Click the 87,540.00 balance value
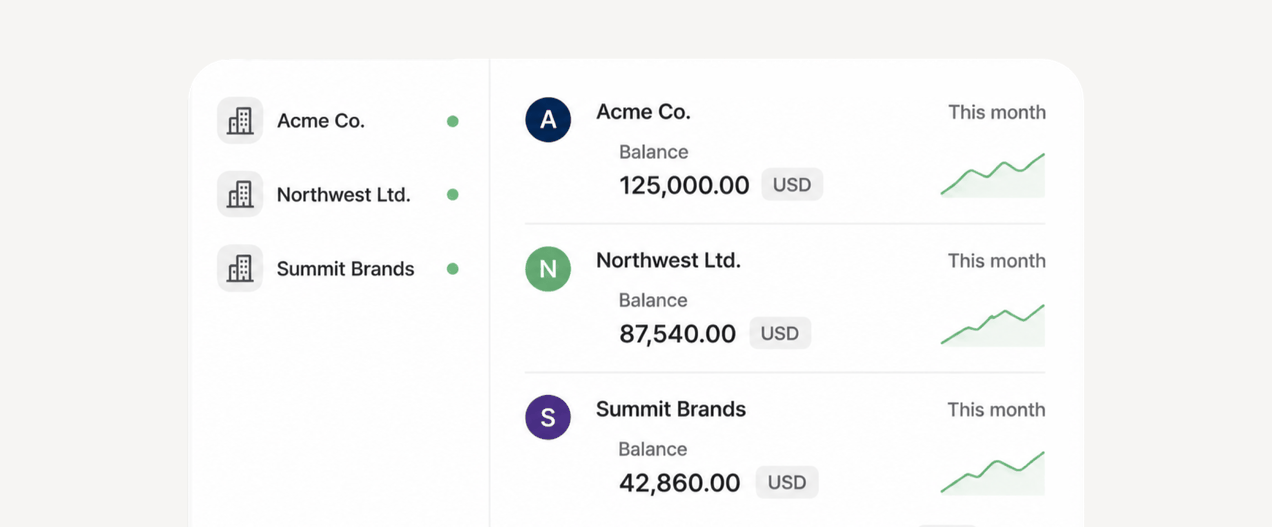 coord(677,334)
